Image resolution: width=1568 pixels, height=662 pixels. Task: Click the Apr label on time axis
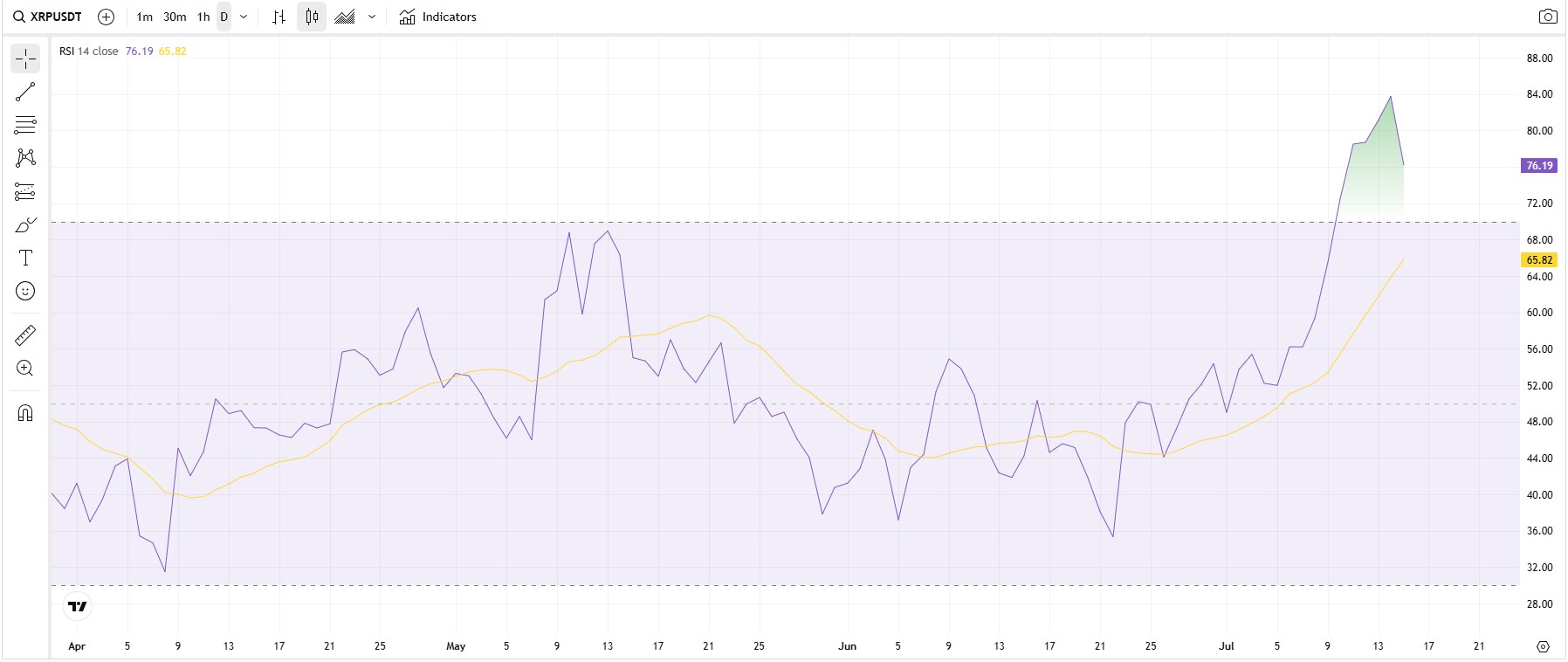[77, 646]
